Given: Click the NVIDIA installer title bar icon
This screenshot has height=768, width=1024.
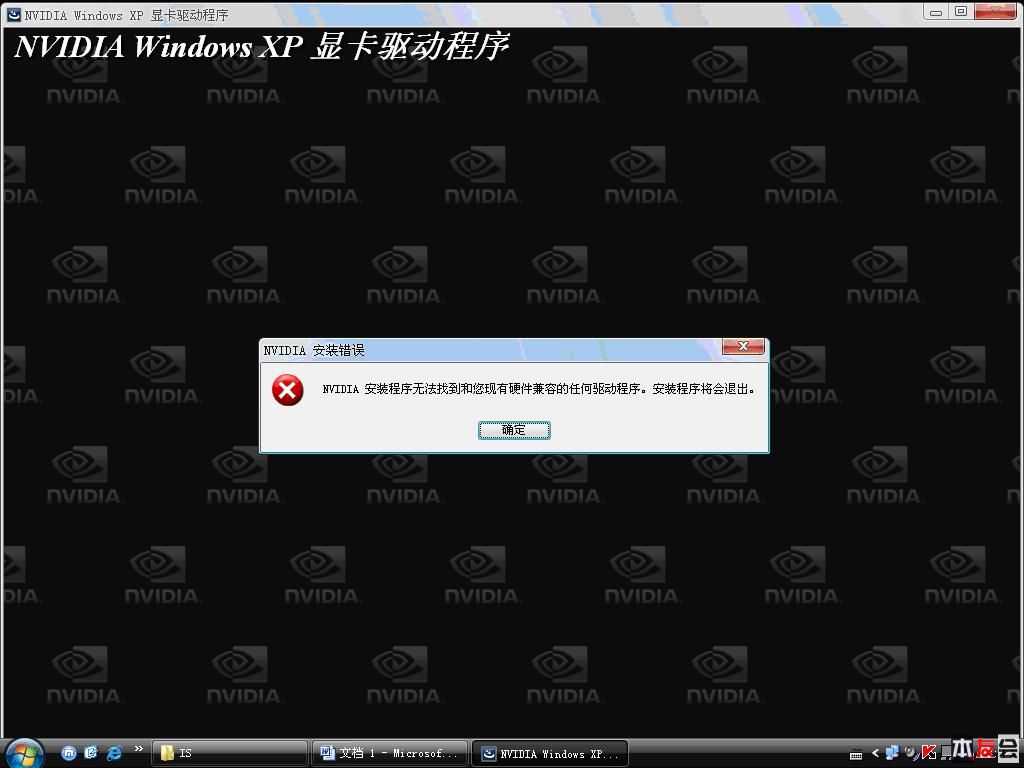Looking at the screenshot, I should pyautogui.click(x=14, y=14).
